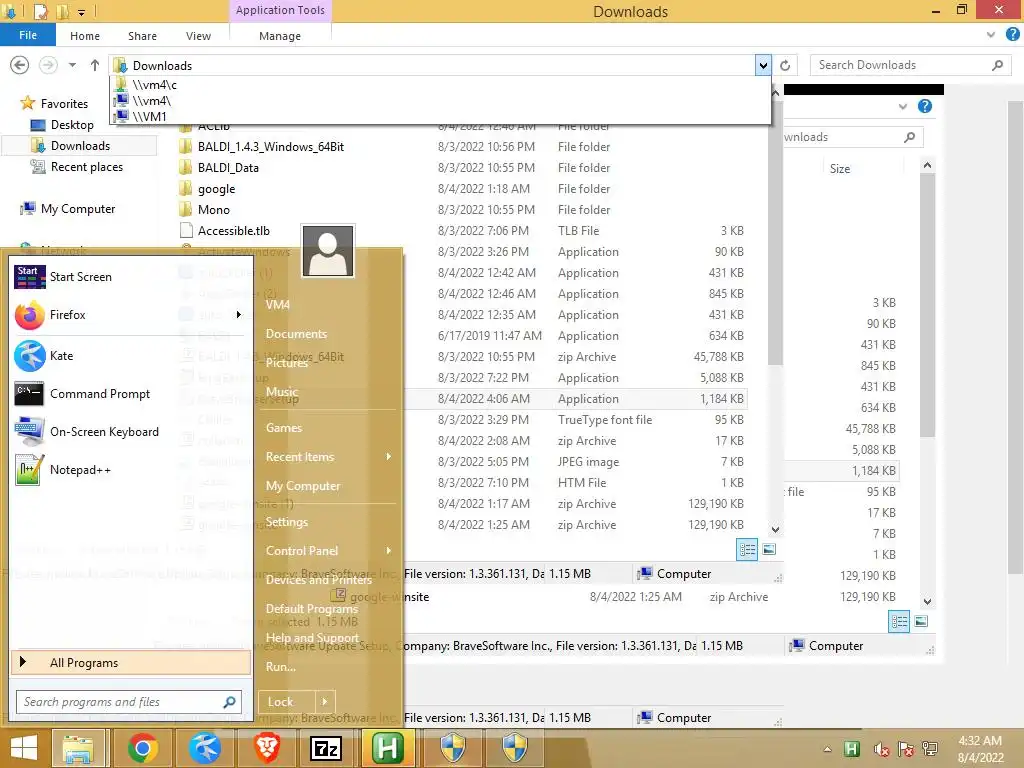Go back with the Back arrow
The height and width of the screenshot is (768, 1024).
click(x=20, y=65)
